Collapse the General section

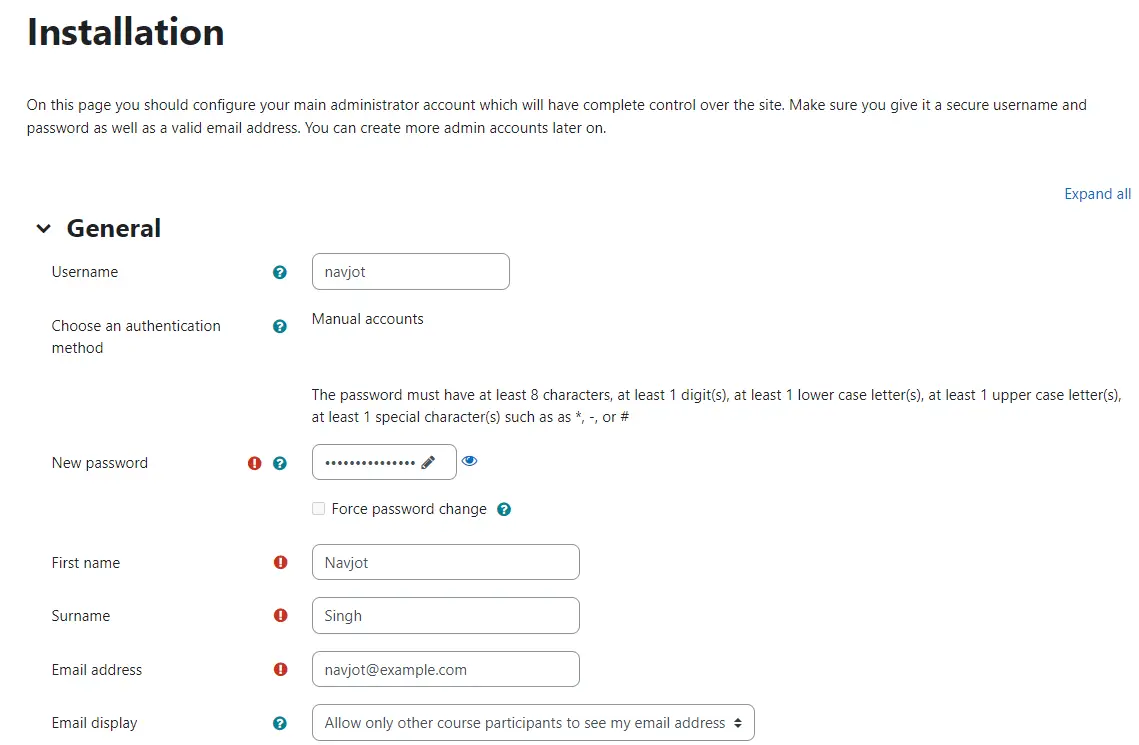[x=43, y=228]
